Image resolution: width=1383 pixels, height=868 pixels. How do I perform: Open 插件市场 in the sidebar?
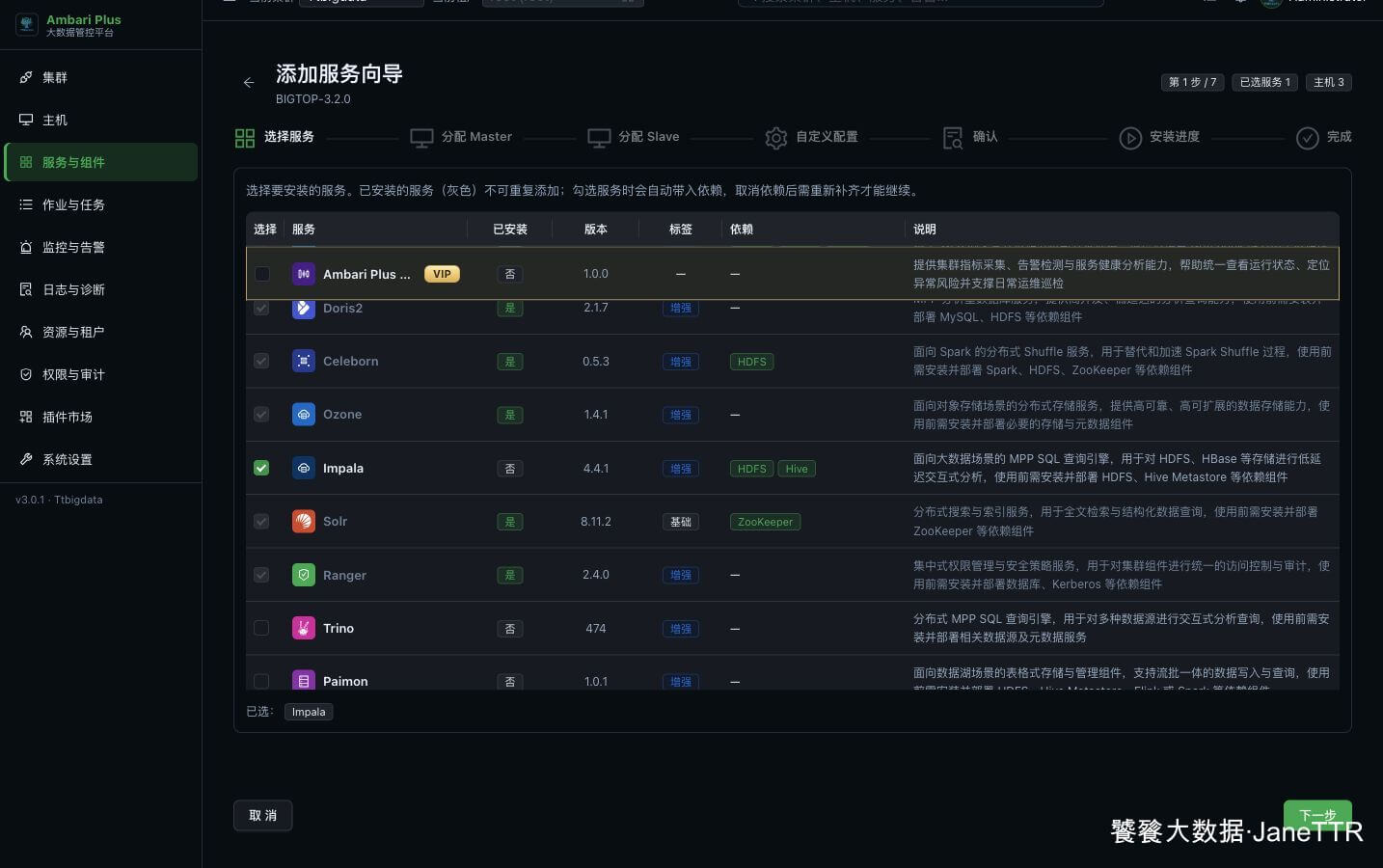click(x=101, y=417)
